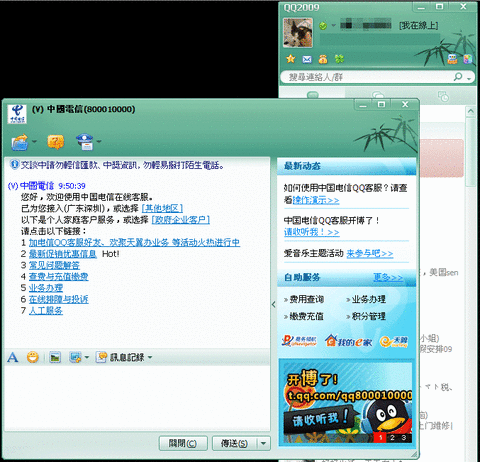The width and height of the screenshot is (480, 462).
Task: Click the 關閉(C) button
Action: click(183, 443)
